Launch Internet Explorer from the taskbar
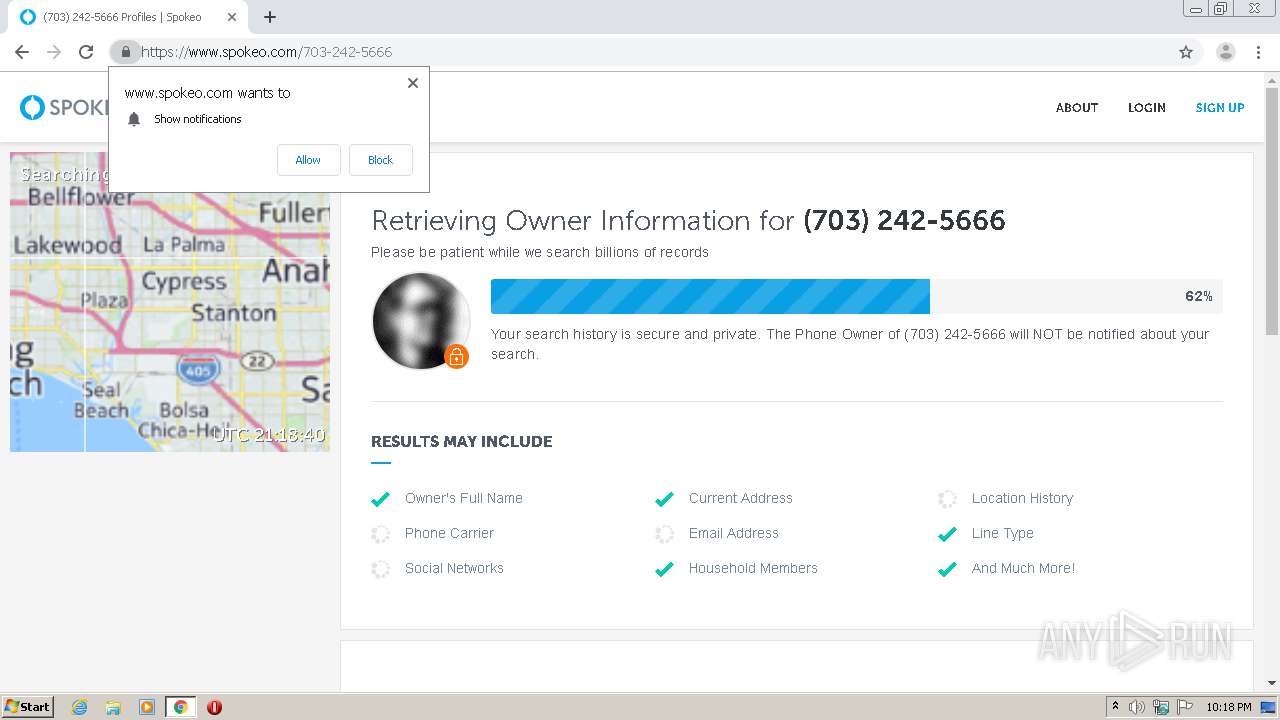1280x720 pixels. point(80,707)
